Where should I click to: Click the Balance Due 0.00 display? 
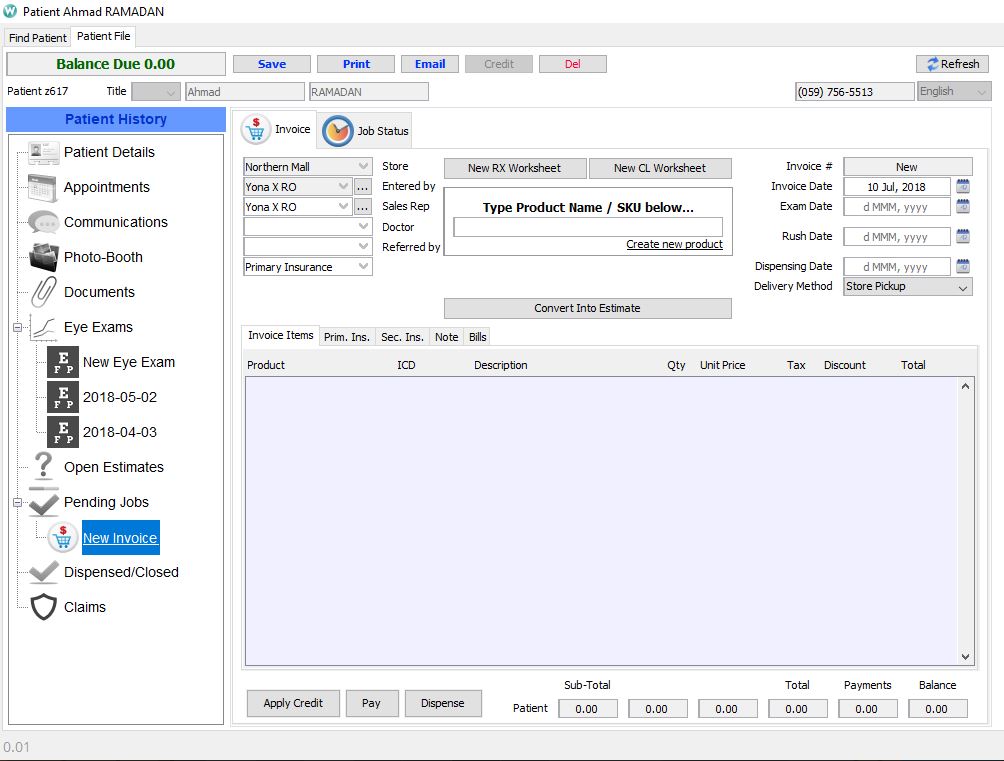116,64
